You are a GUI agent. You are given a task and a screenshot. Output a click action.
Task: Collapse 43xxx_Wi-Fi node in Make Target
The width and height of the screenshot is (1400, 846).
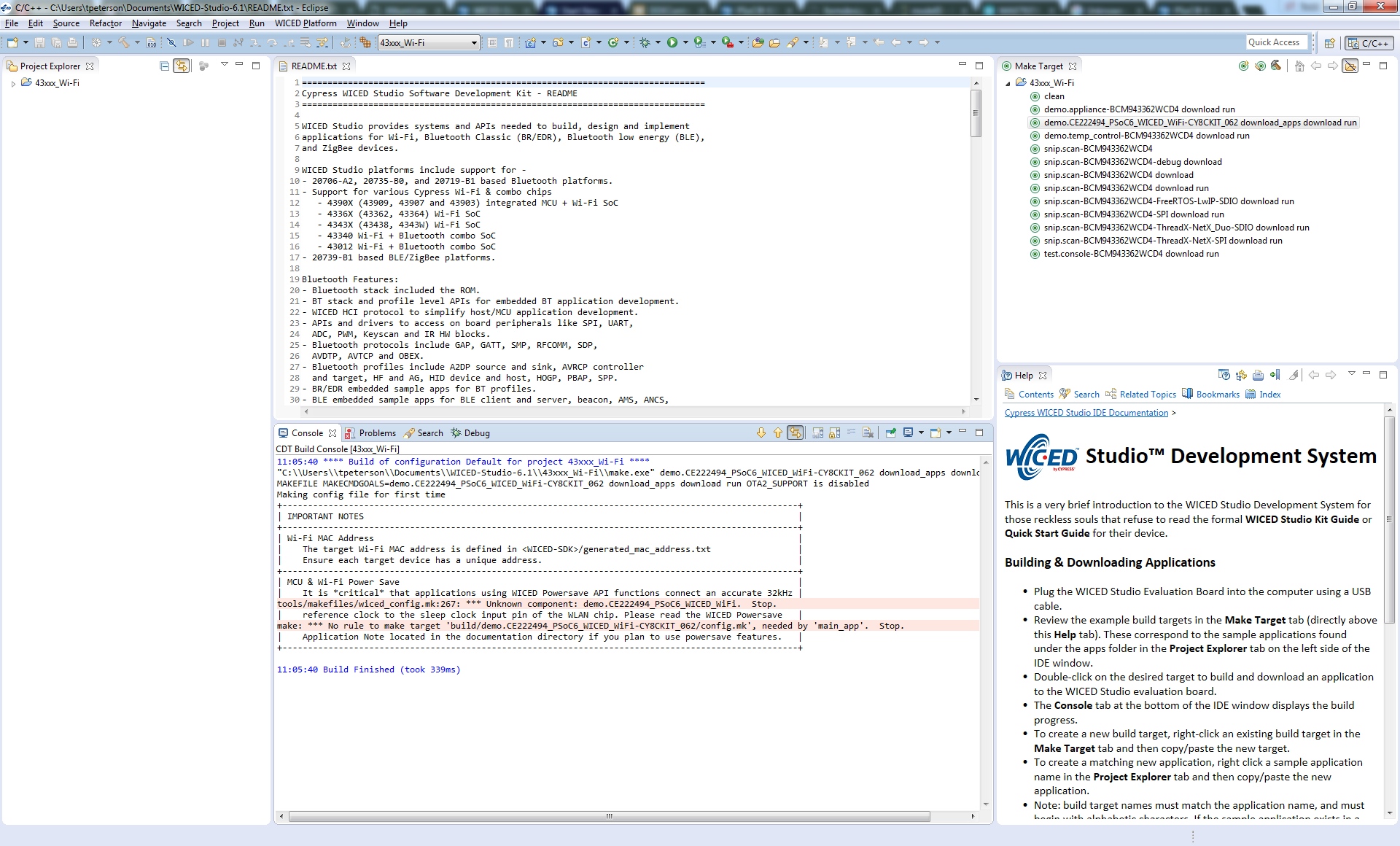click(x=1008, y=84)
